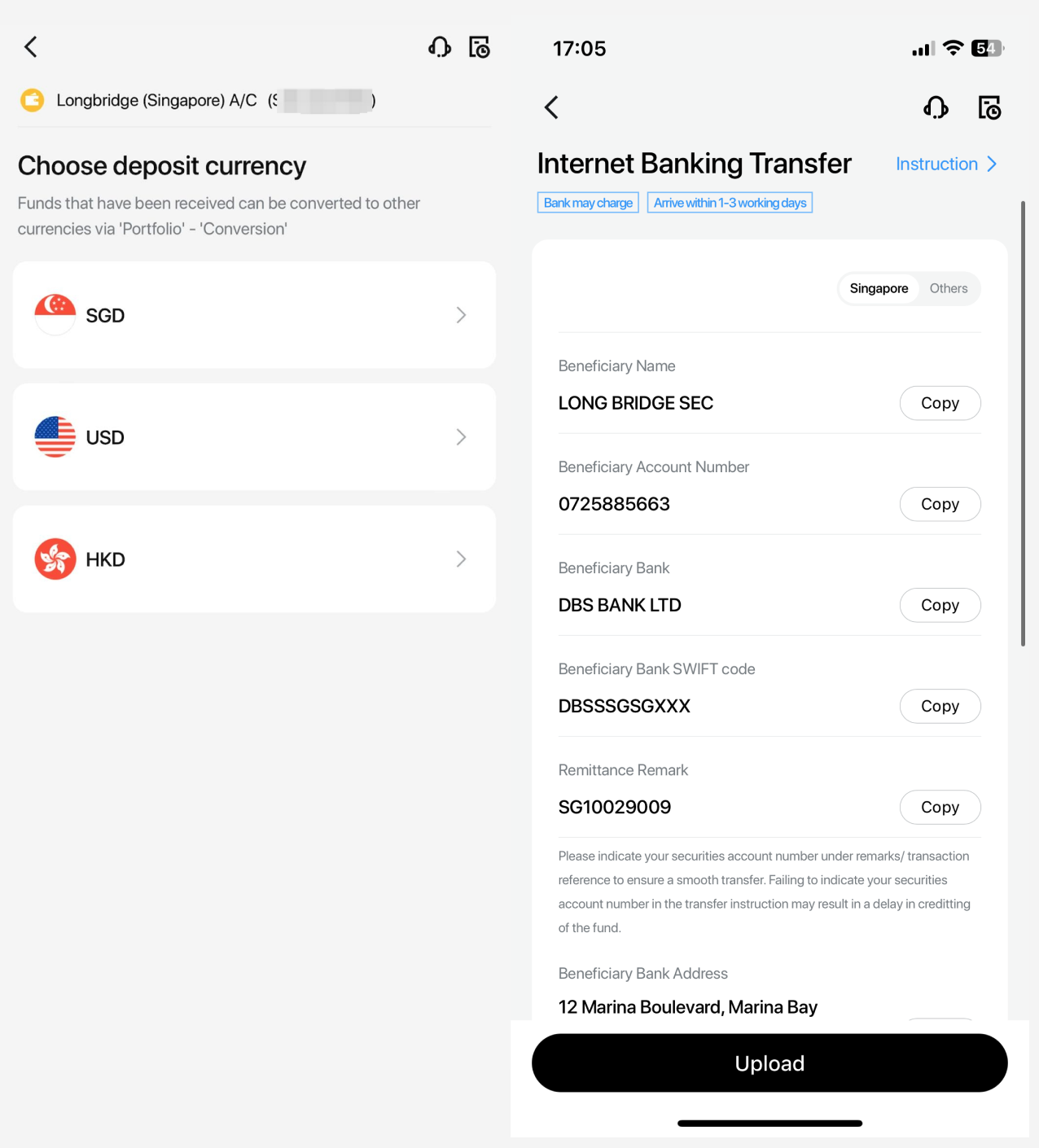Tap the Hong Kong flag icon

point(55,559)
